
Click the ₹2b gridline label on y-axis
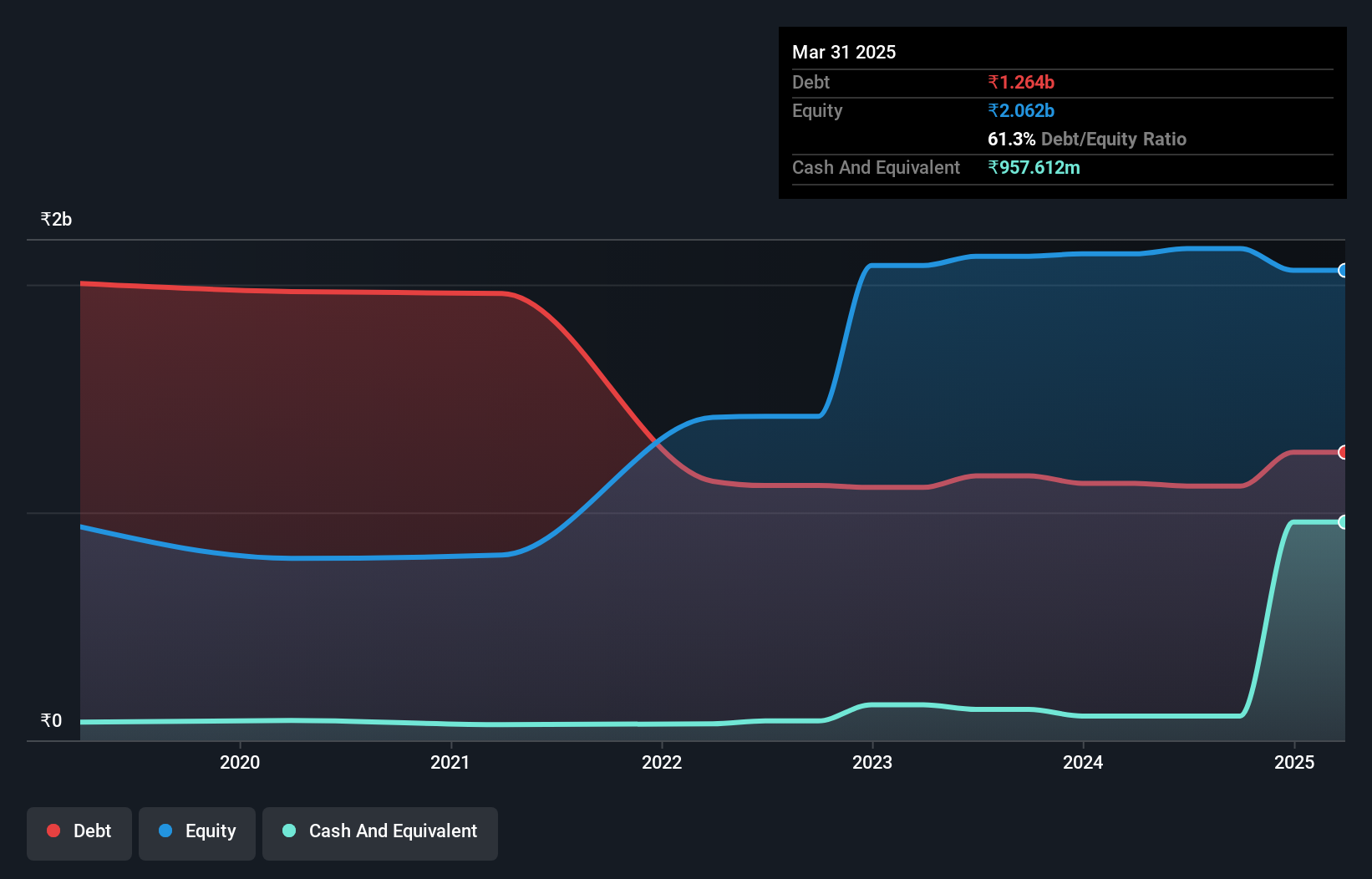coord(55,218)
